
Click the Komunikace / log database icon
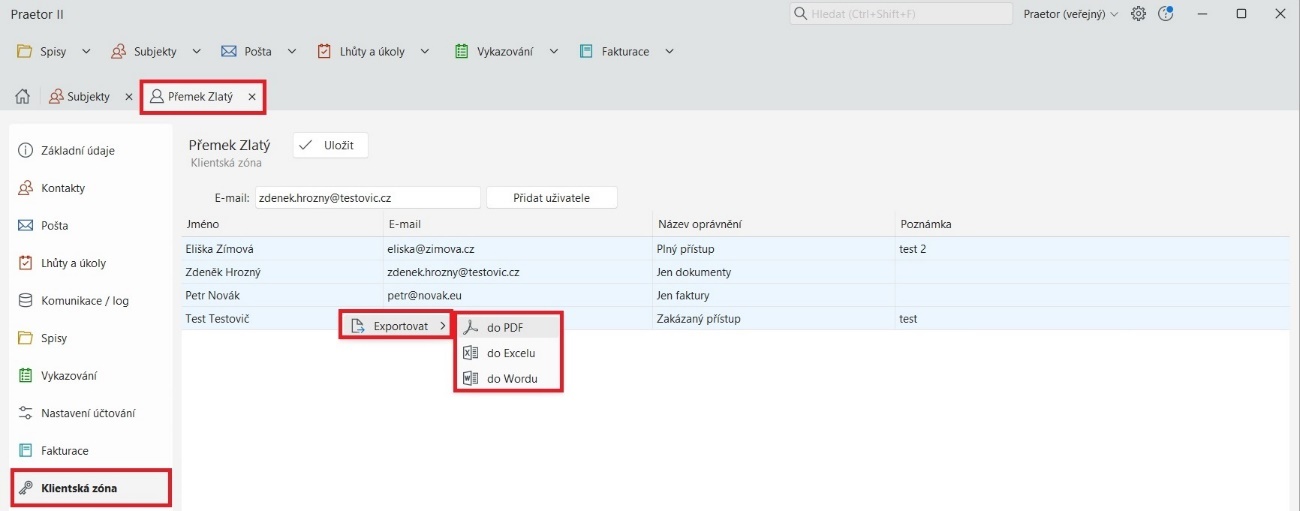coord(26,301)
